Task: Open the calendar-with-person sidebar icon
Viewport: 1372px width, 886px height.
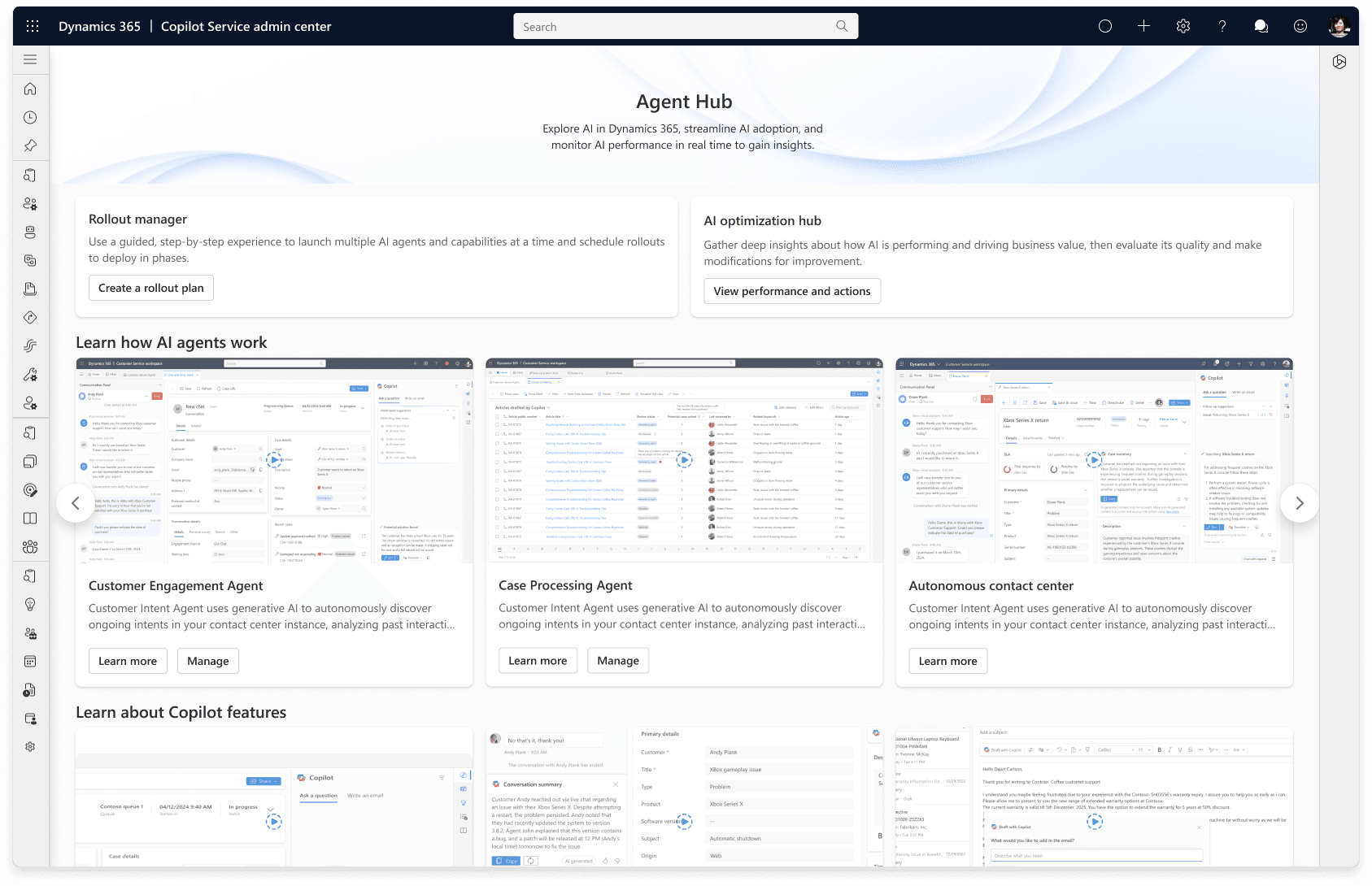Action: click(x=30, y=719)
